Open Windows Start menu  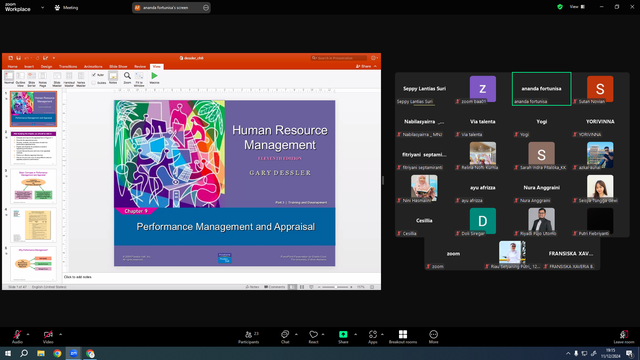coord(8,353)
